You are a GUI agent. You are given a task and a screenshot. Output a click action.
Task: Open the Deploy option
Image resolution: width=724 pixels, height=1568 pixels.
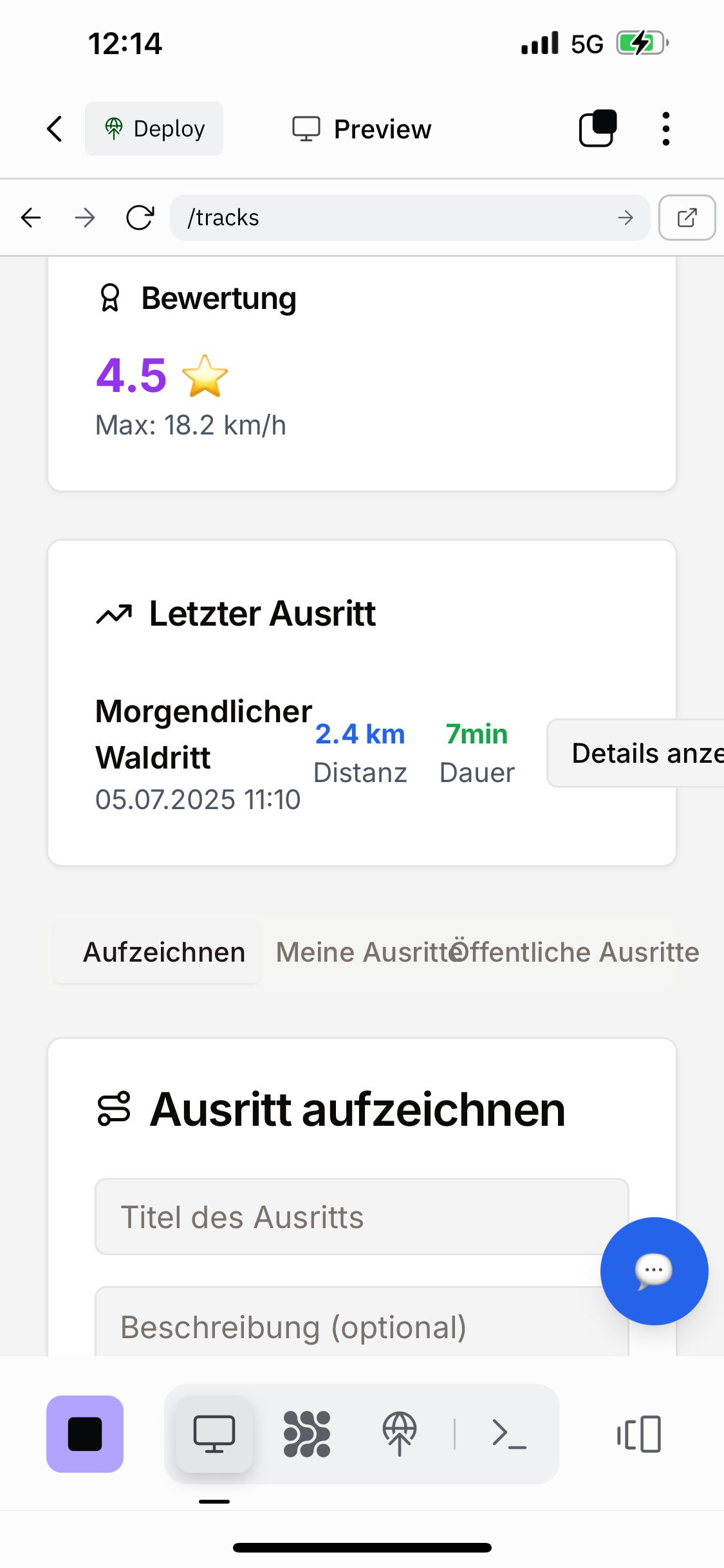154,129
